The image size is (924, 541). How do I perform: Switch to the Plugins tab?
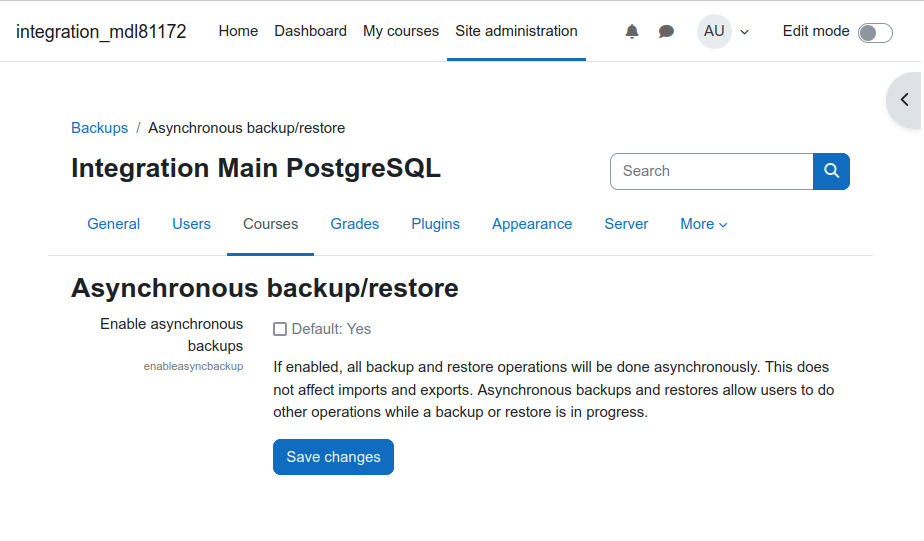click(x=435, y=224)
